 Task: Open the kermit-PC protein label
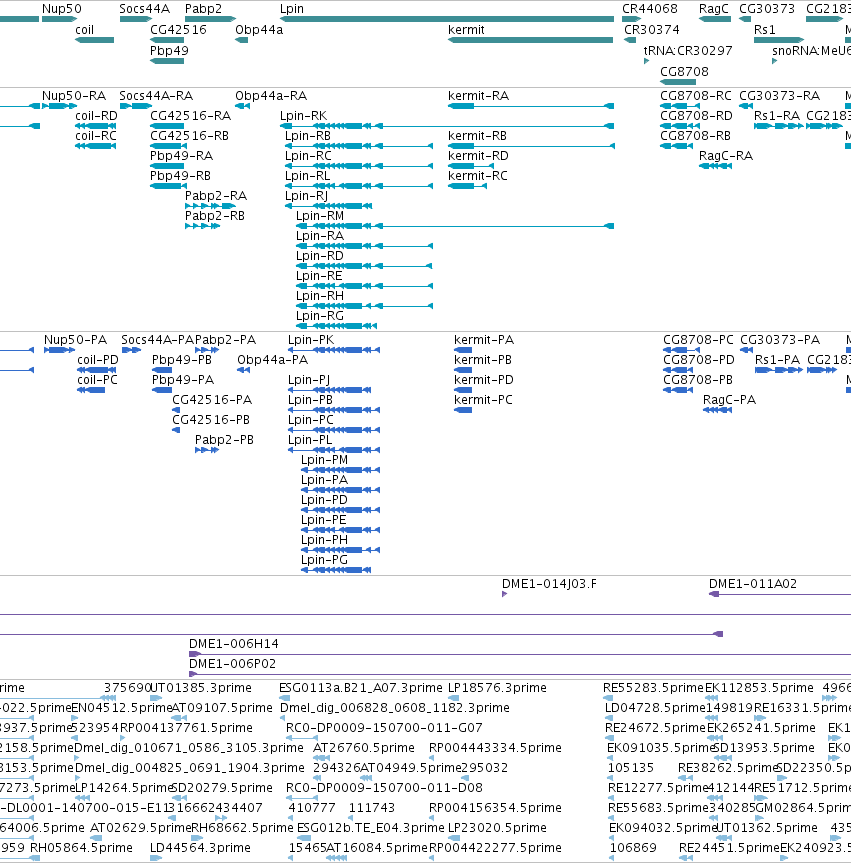(x=483, y=400)
